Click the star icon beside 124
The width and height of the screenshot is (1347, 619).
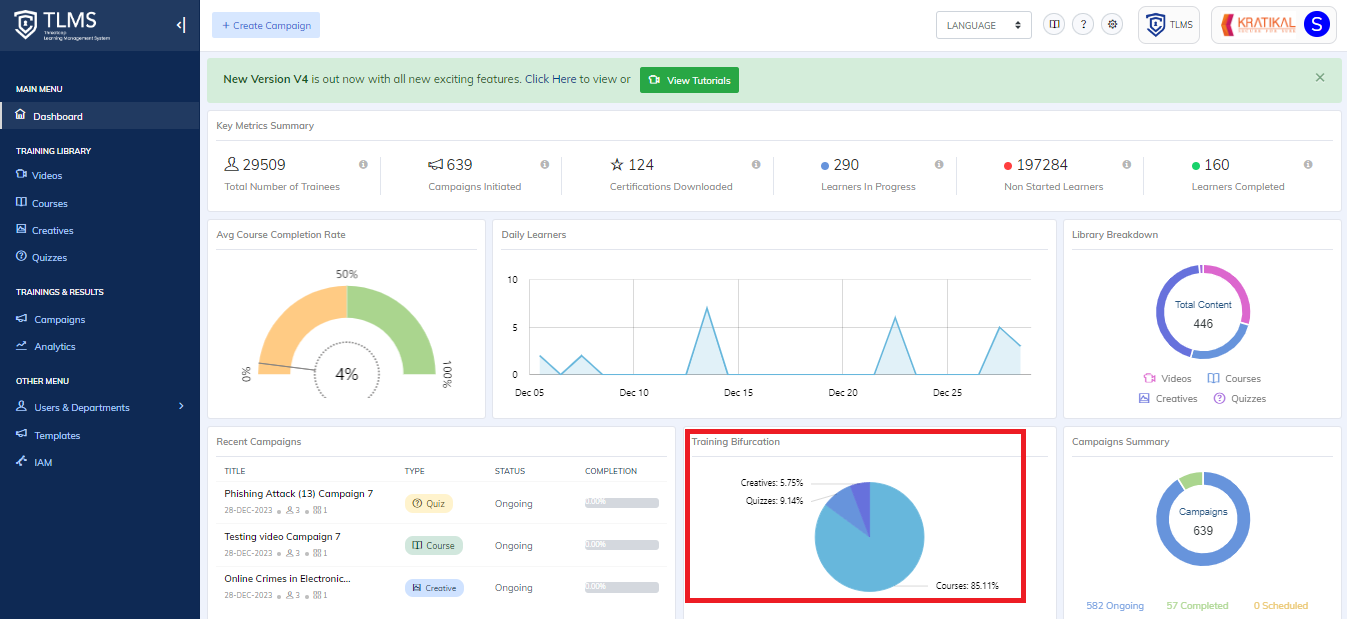click(x=617, y=164)
